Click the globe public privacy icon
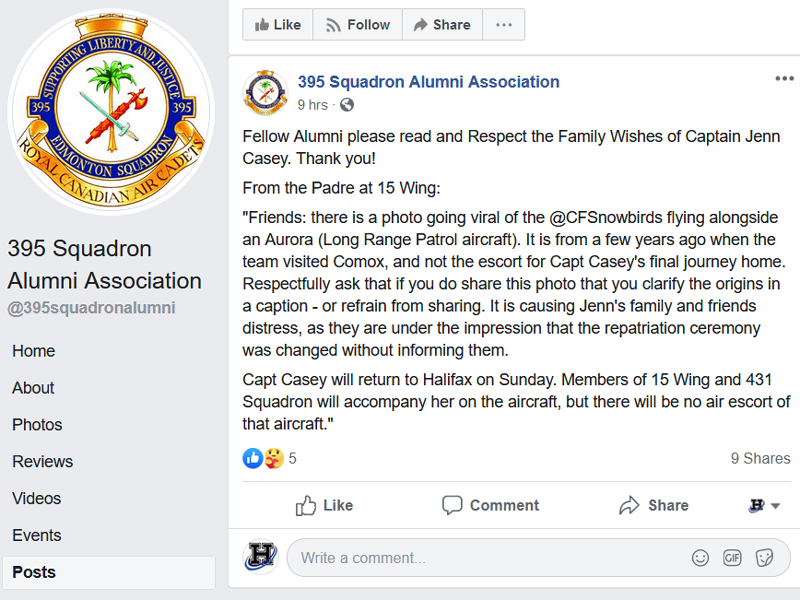 click(347, 105)
